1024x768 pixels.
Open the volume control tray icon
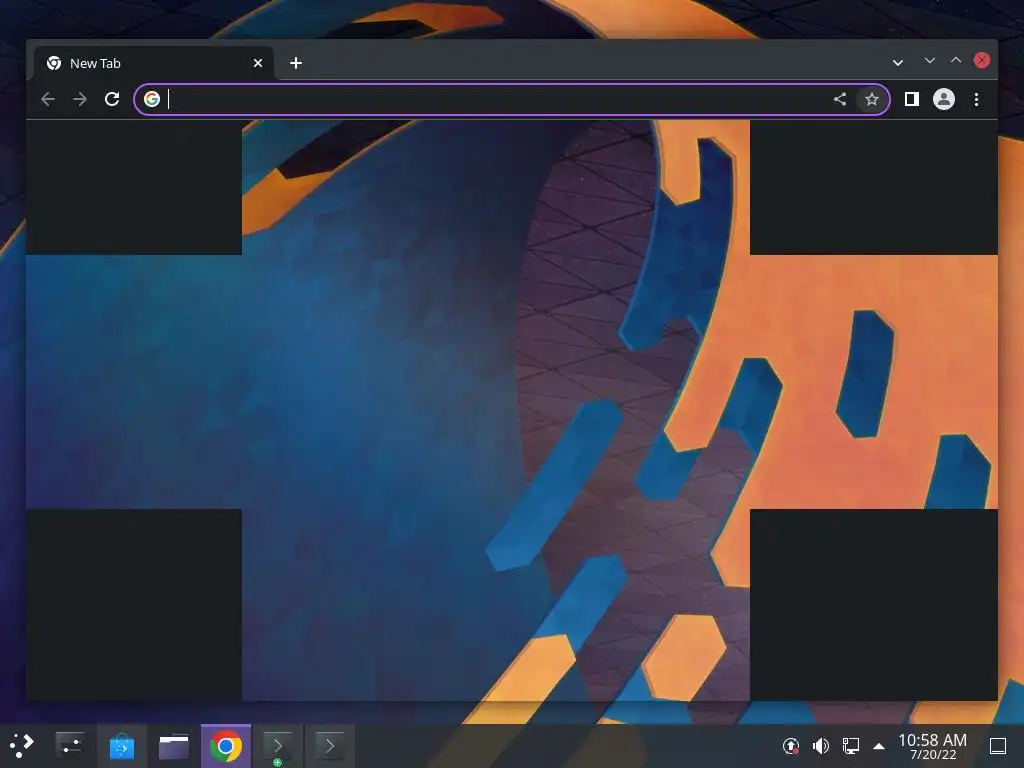tap(821, 746)
